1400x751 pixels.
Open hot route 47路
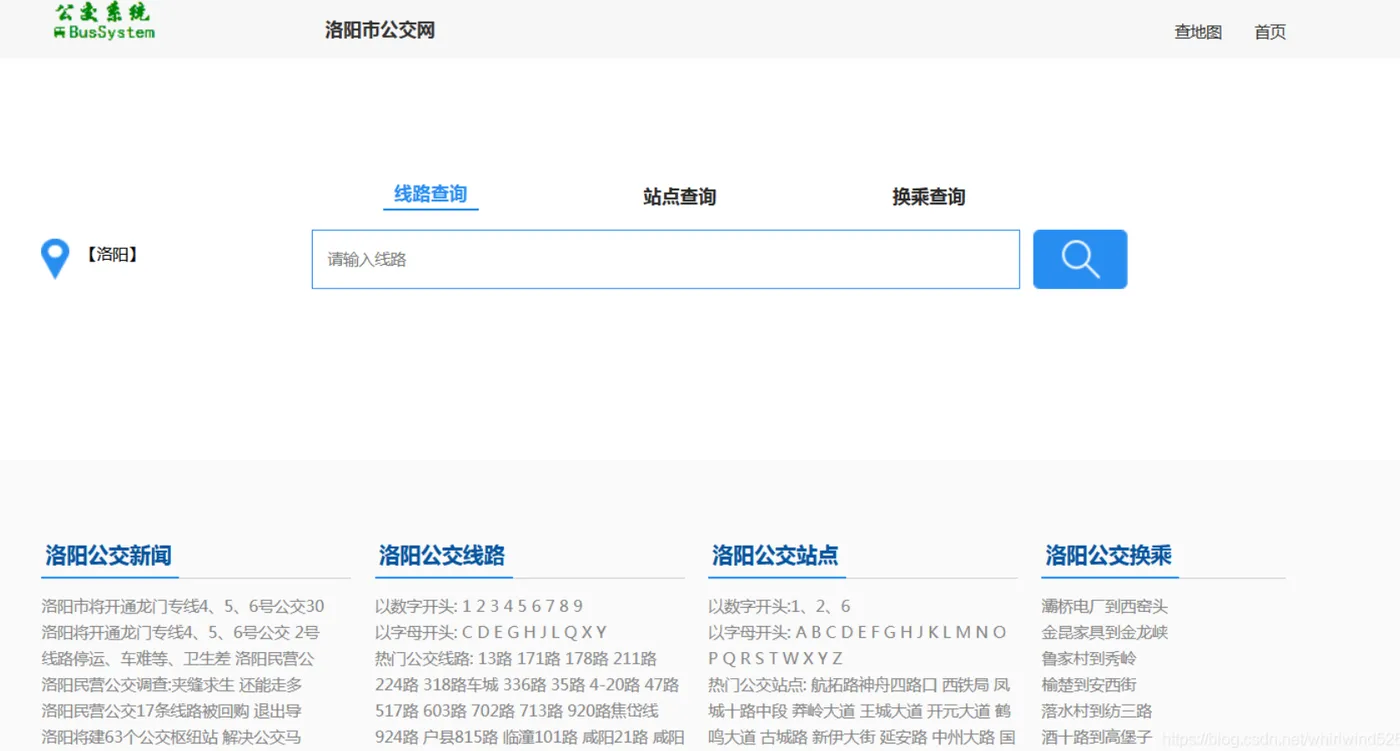pos(662,685)
